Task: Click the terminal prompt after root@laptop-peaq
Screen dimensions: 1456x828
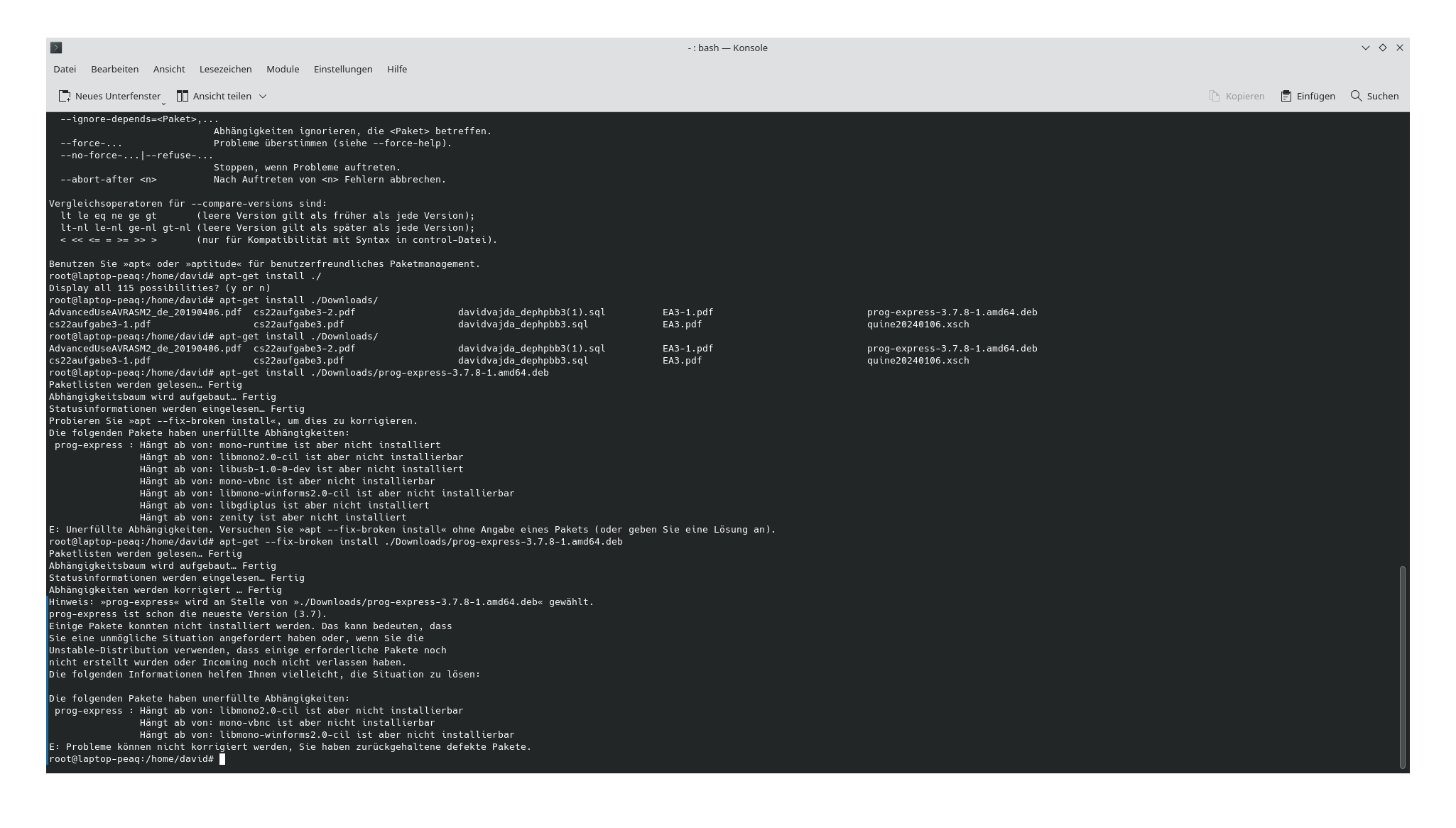Action: tap(222, 758)
